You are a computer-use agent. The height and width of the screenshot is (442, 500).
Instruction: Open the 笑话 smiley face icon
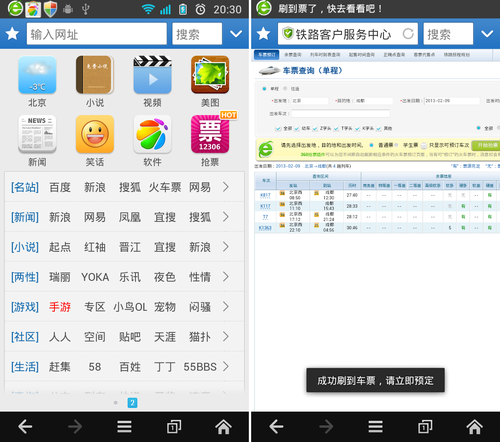click(95, 134)
